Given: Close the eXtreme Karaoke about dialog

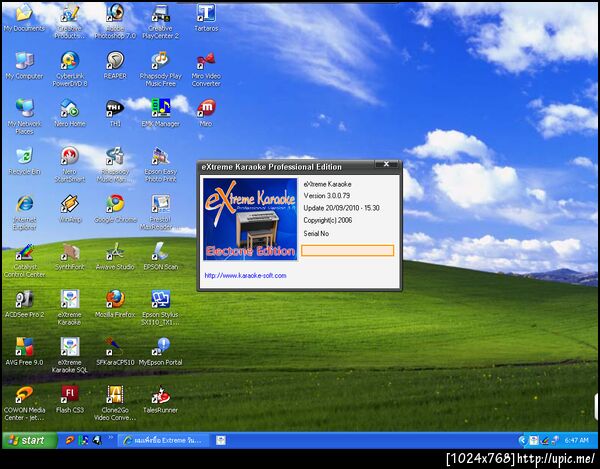Looking at the screenshot, I should pyautogui.click(x=386, y=164).
